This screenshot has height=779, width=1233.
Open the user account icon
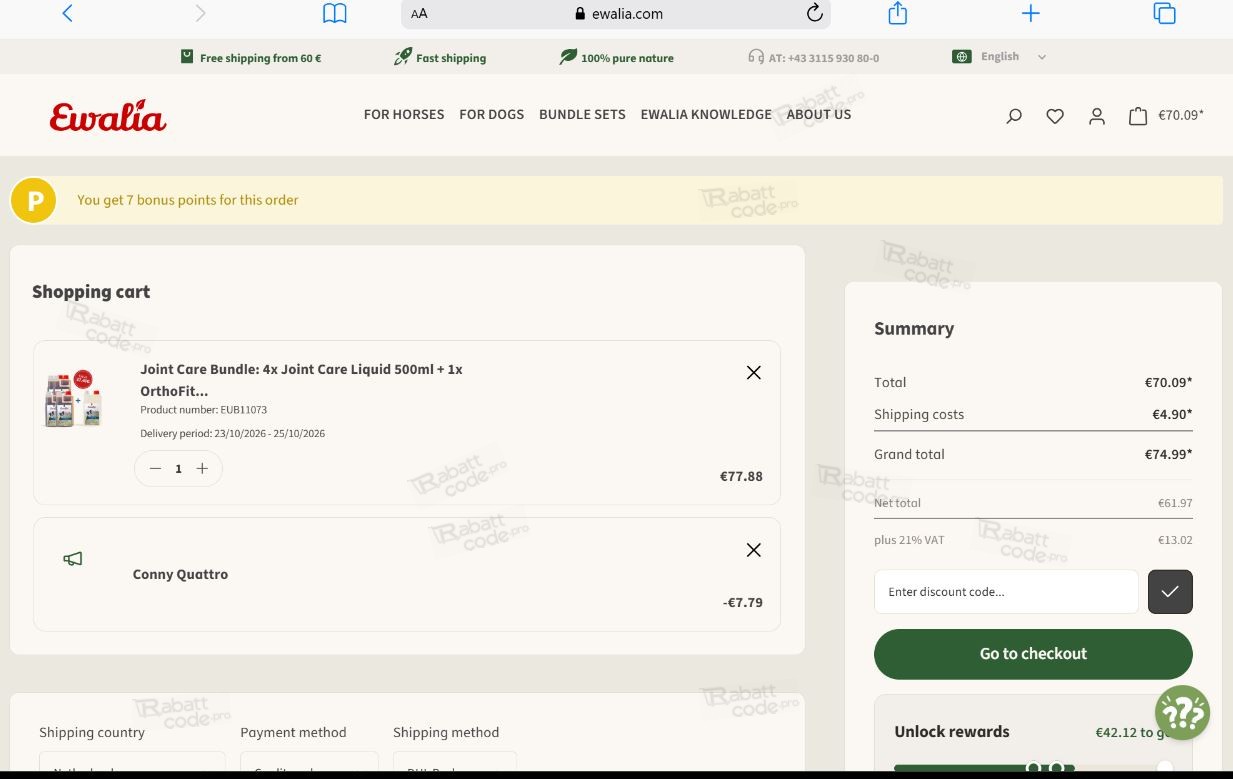click(x=1097, y=116)
